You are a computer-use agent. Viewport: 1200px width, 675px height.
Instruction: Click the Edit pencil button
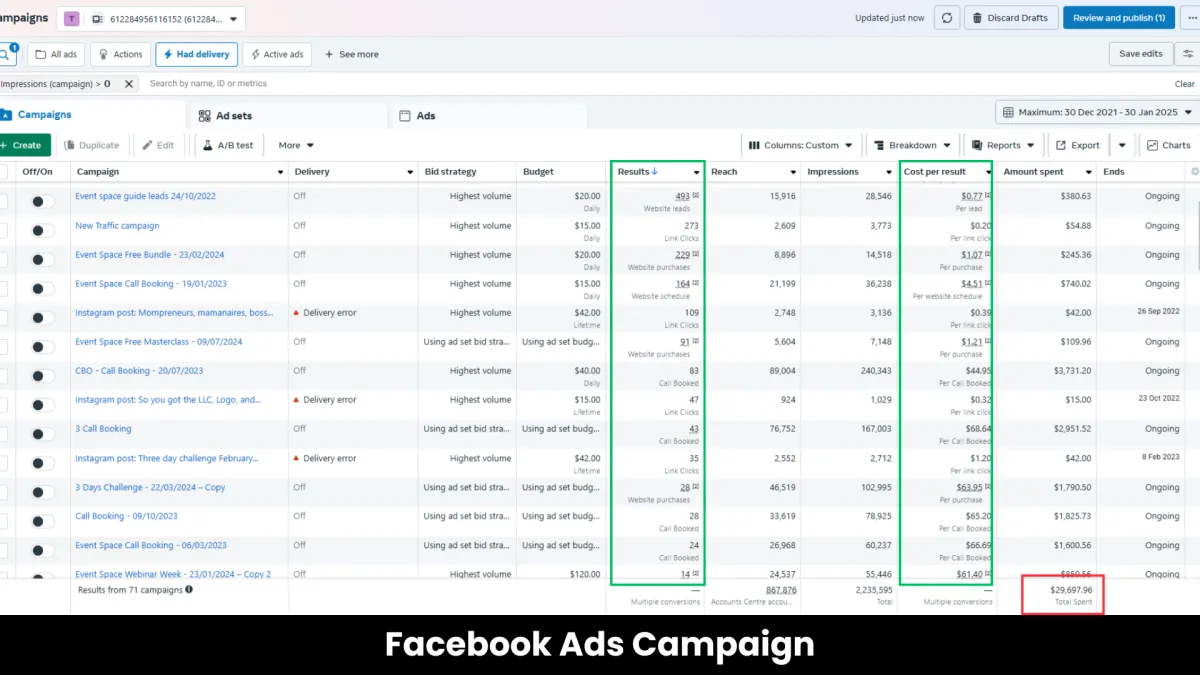[x=158, y=145]
